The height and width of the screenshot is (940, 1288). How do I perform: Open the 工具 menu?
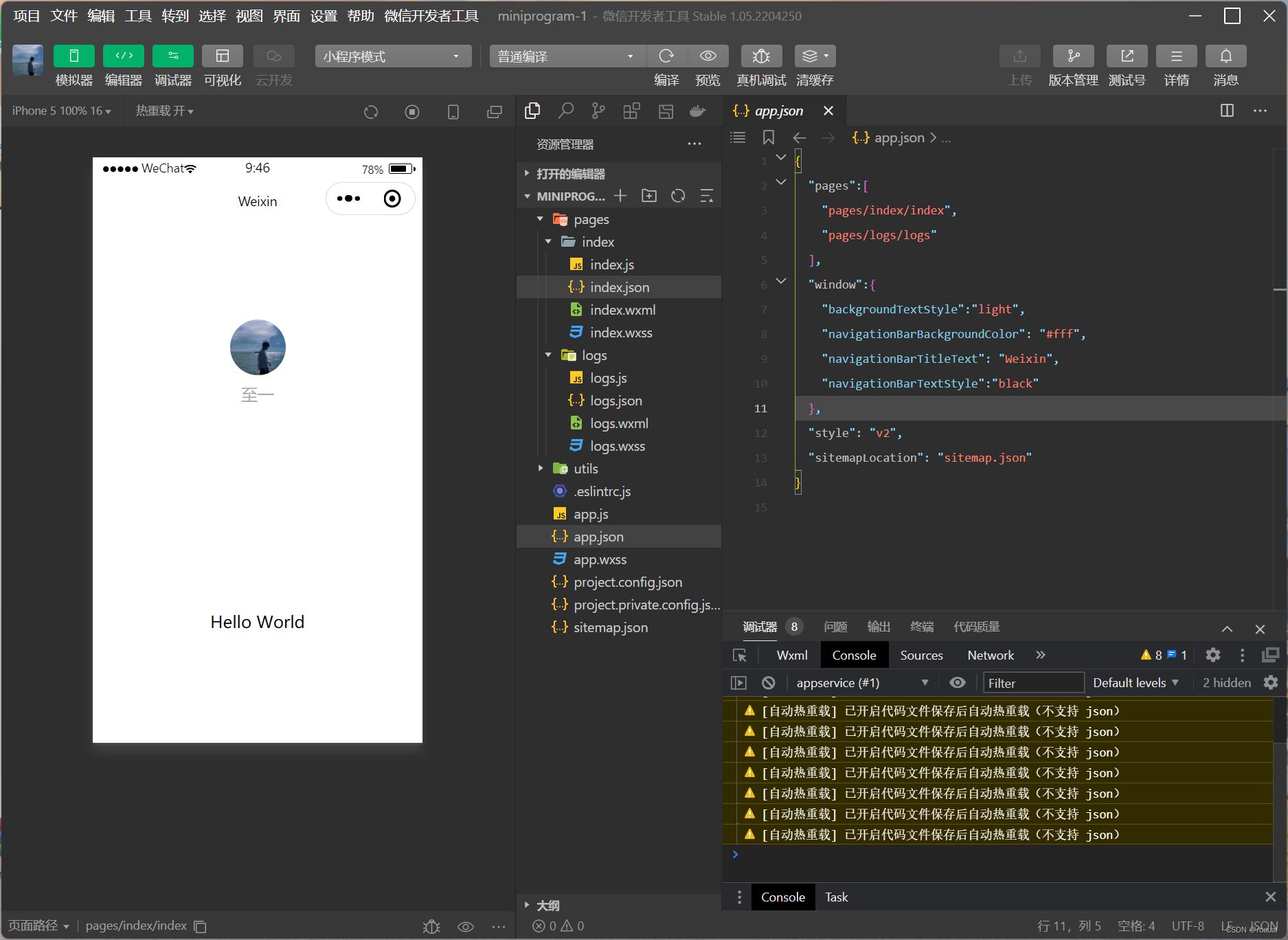click(138, 16)
